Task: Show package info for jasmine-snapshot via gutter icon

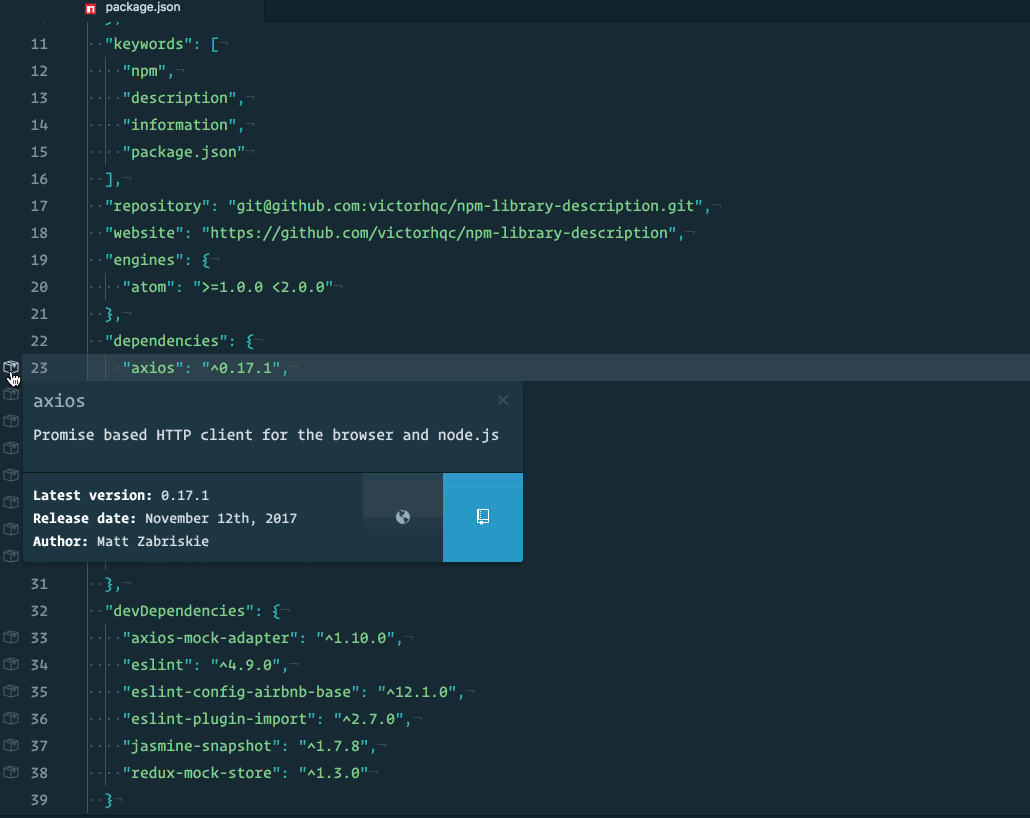Action: pyautogui.click(x=11, y=744)
